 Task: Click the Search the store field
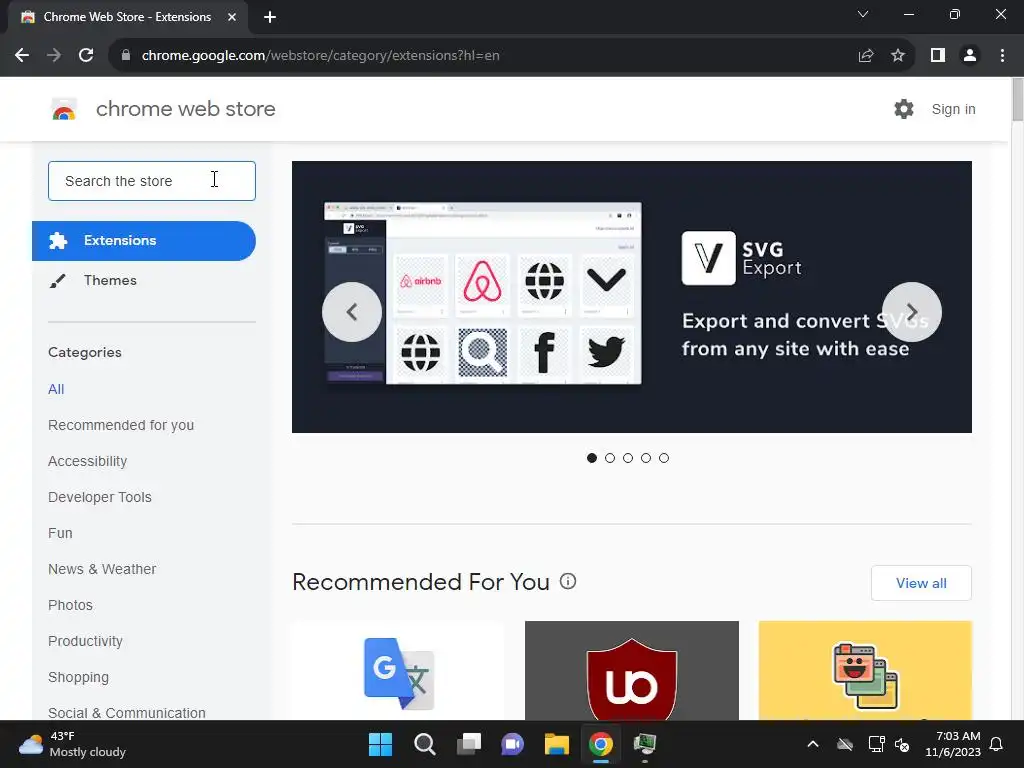[152, 181]
